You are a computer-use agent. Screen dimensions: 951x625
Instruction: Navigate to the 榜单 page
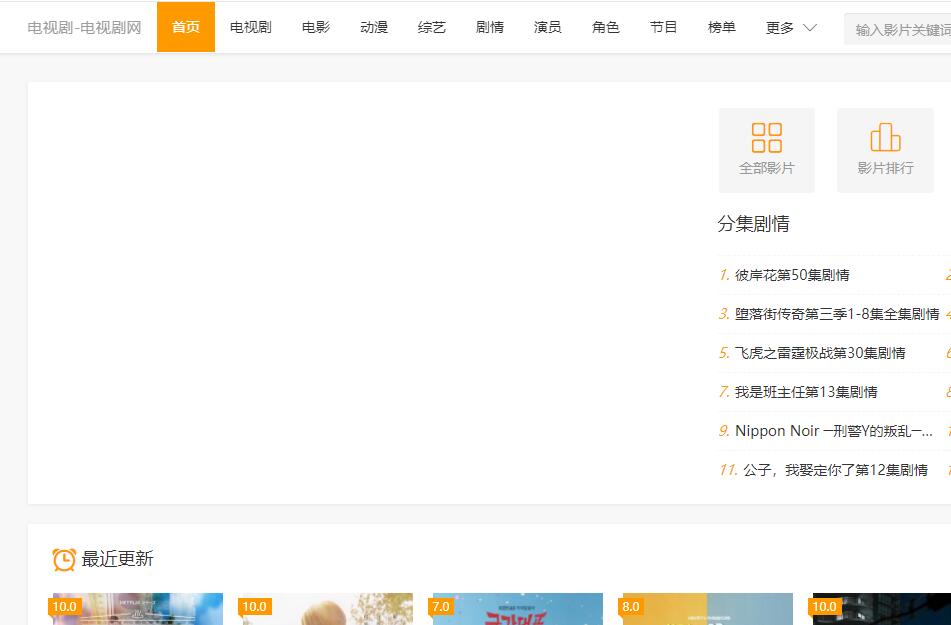point(722,28)
